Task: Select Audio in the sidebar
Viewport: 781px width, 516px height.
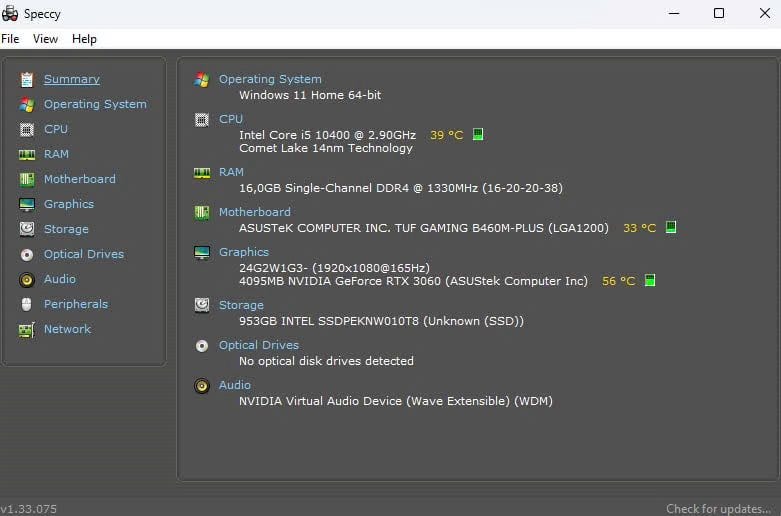Action: coord(60,279)
